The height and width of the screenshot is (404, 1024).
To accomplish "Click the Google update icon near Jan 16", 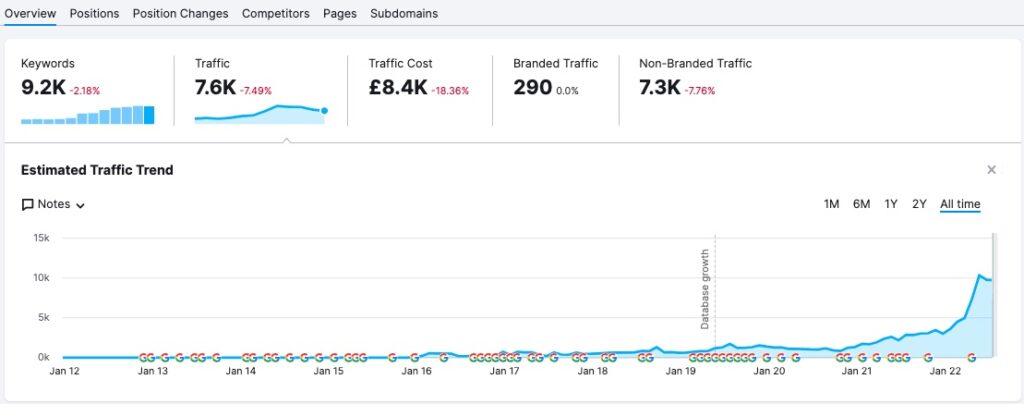I will click(x=416, y=357).
